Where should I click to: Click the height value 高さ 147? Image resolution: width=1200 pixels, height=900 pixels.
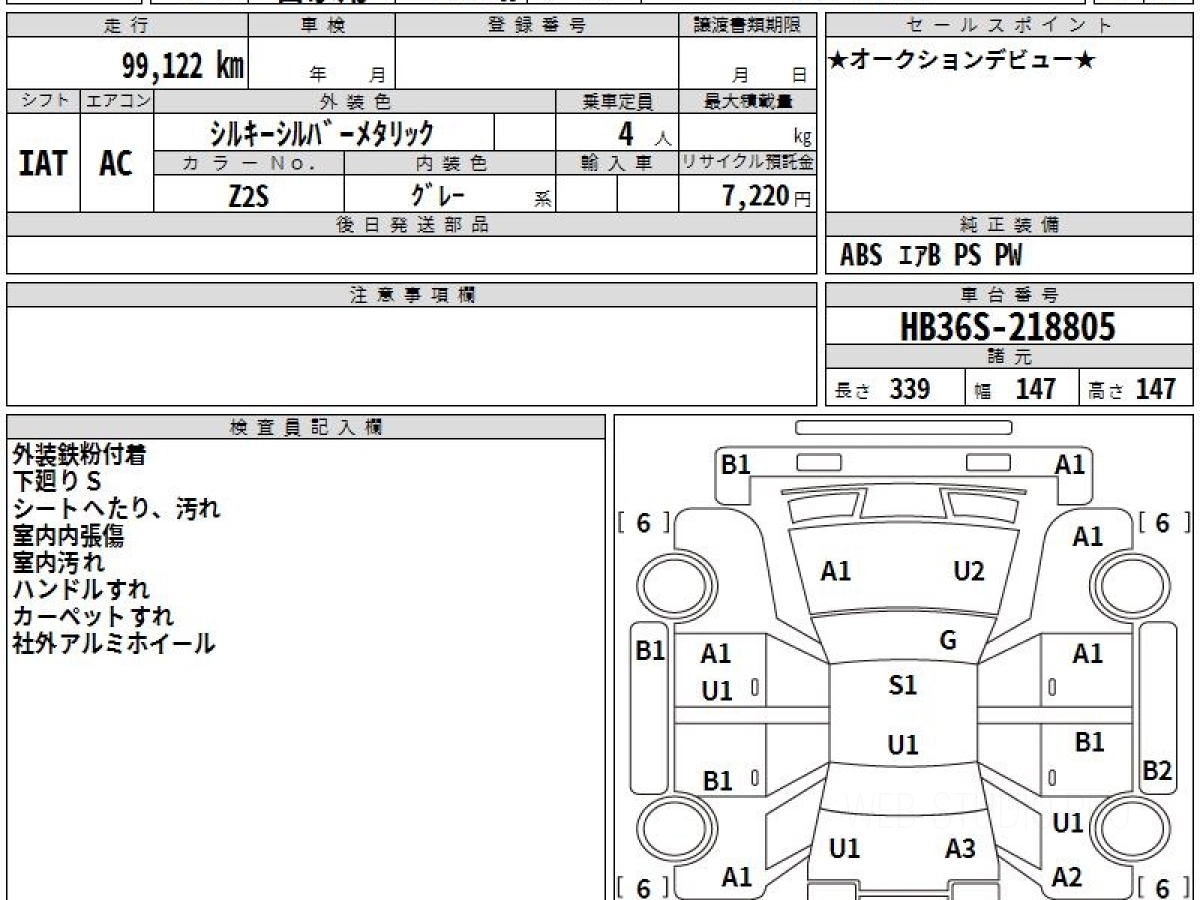click(1133, 389)
